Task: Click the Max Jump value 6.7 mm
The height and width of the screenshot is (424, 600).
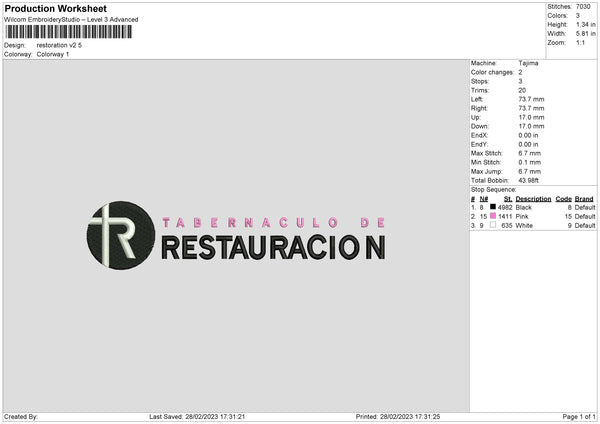Action: (x=530, y=171)
